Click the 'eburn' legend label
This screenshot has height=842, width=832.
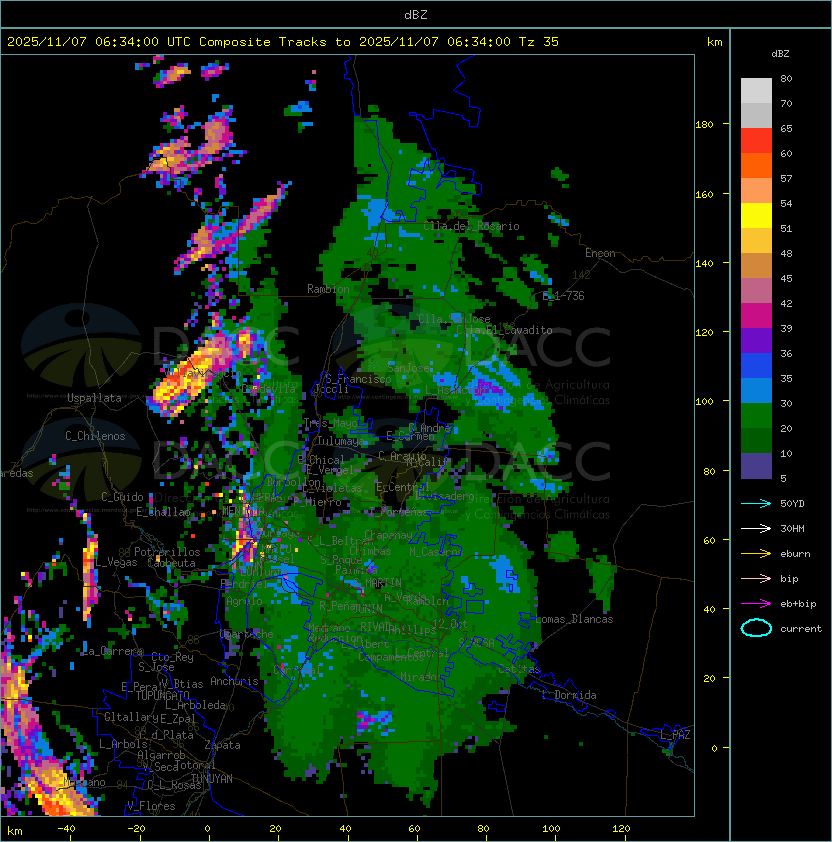click(795, 554)
